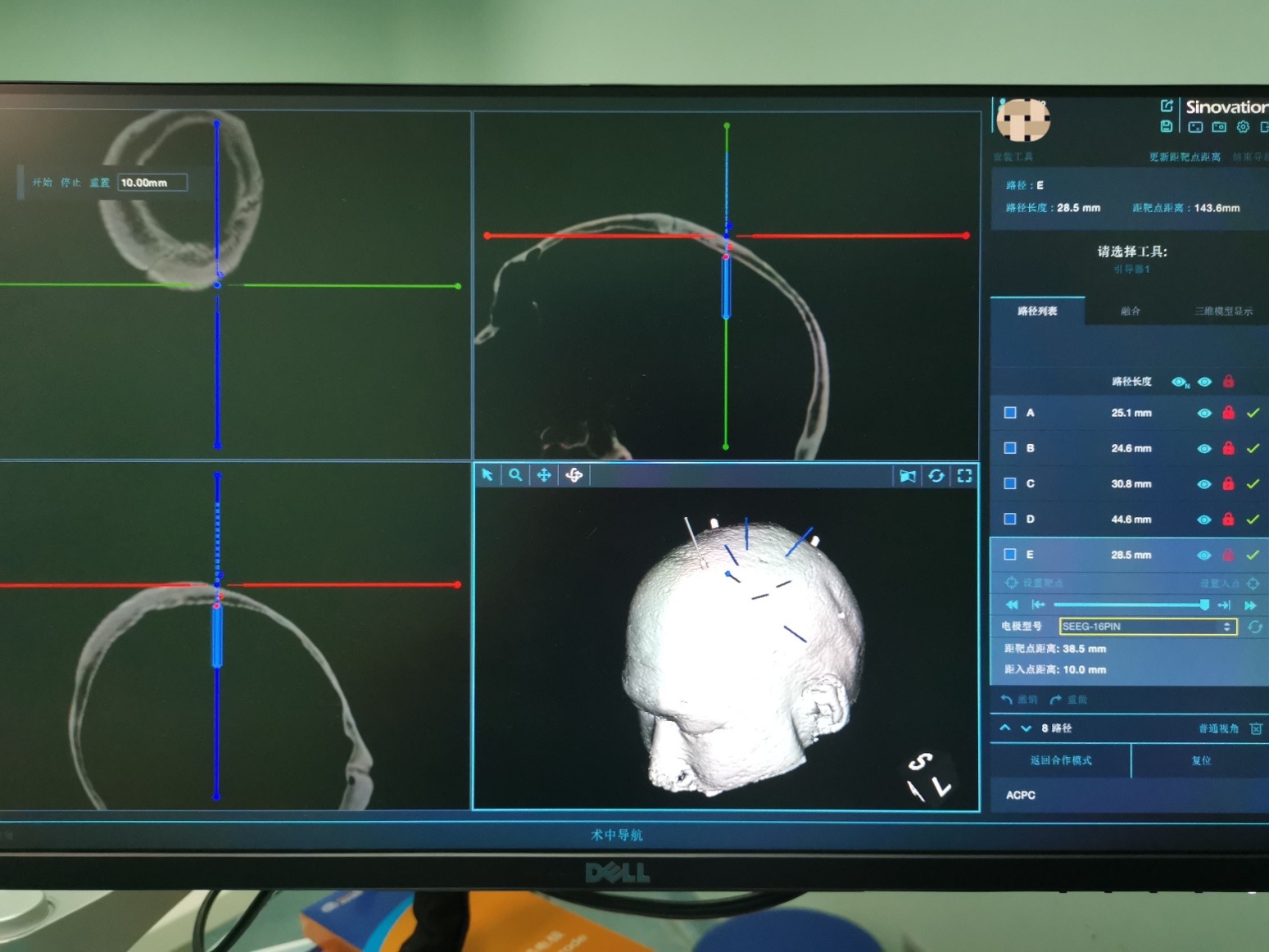Click the screen layout icon in header
Viewport: 1269px width, 952px height.
(x=1195, y=127)
